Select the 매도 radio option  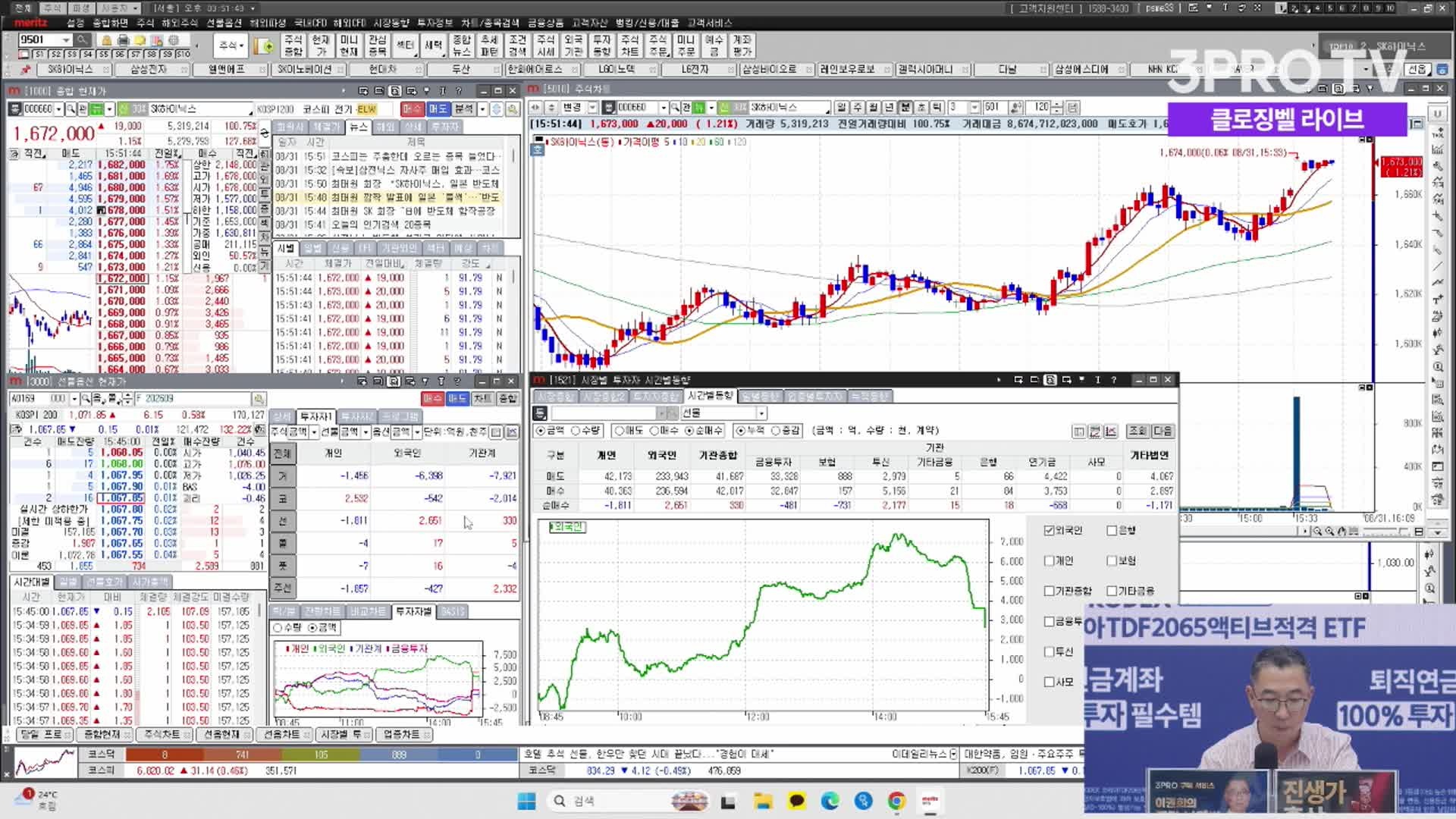coord(620,431)
